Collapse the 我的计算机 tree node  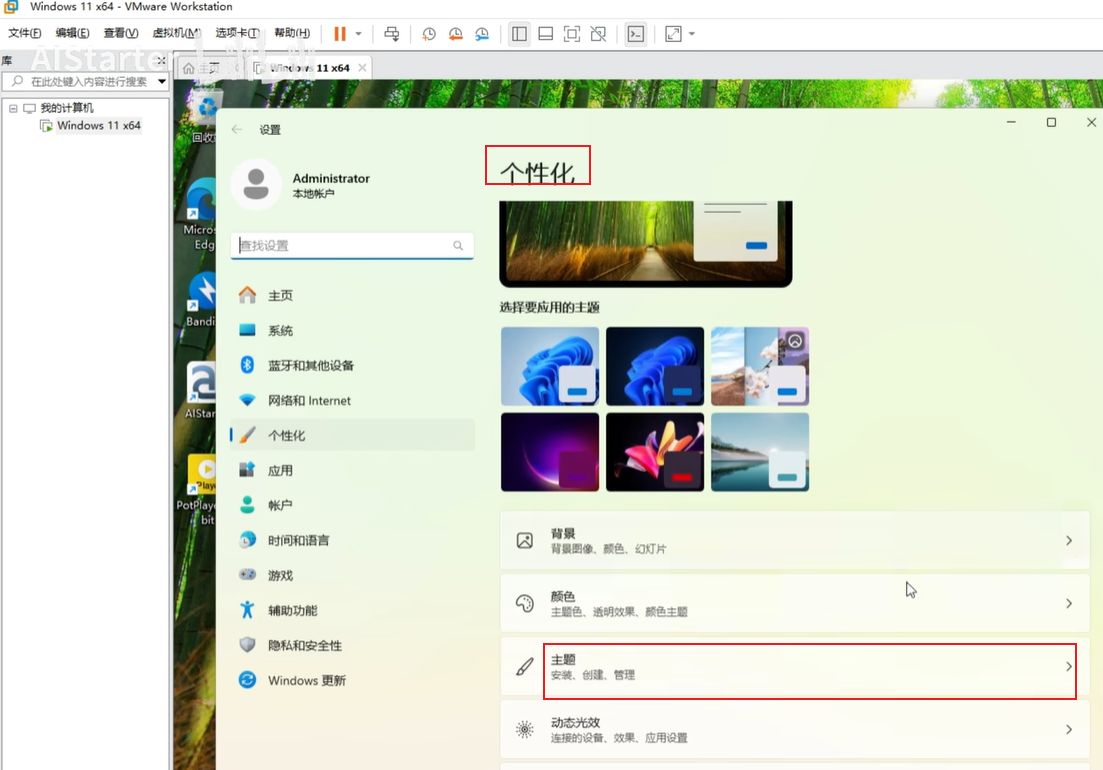tap(13, 108)
